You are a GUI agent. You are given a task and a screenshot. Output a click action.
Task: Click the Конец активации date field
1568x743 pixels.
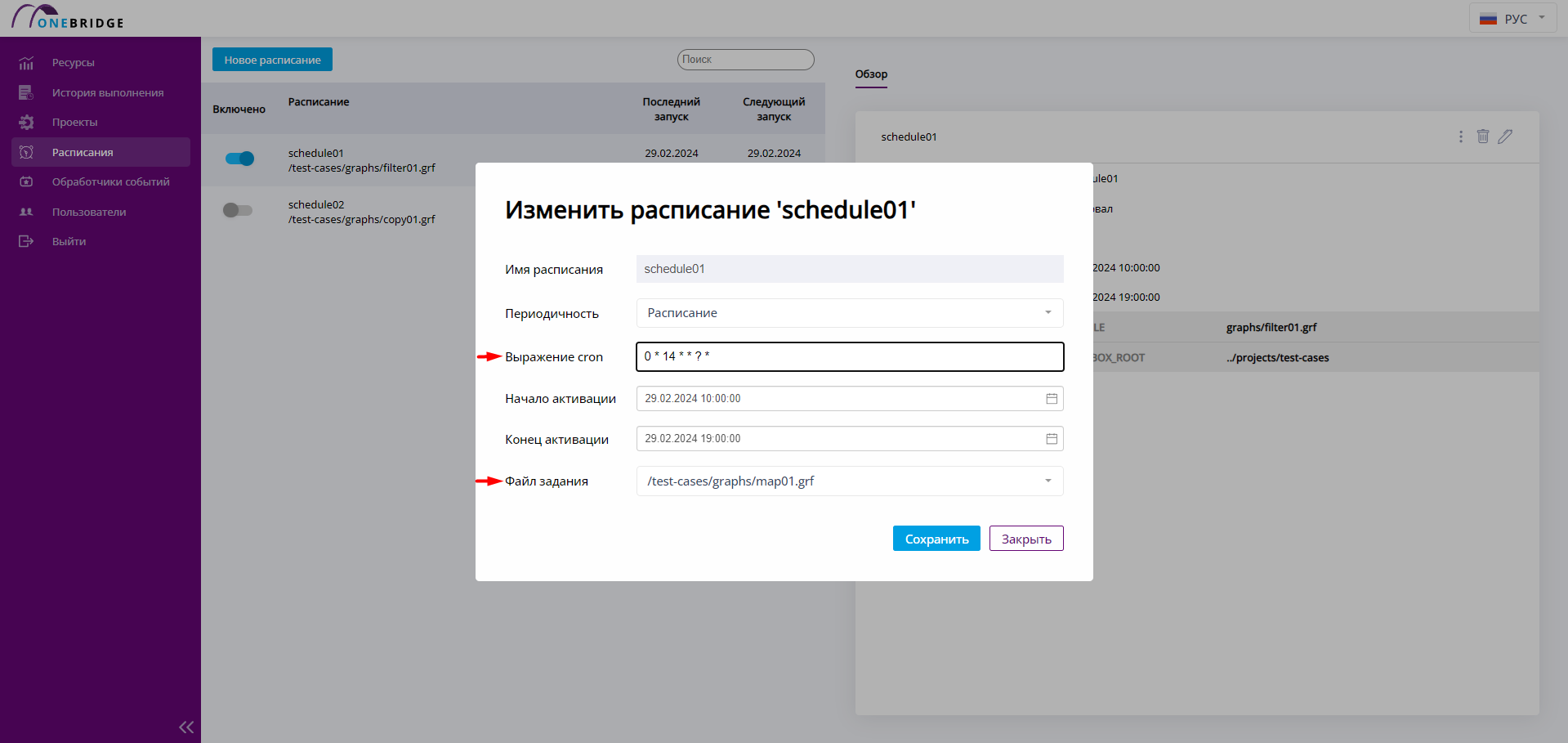pos(850,439)
